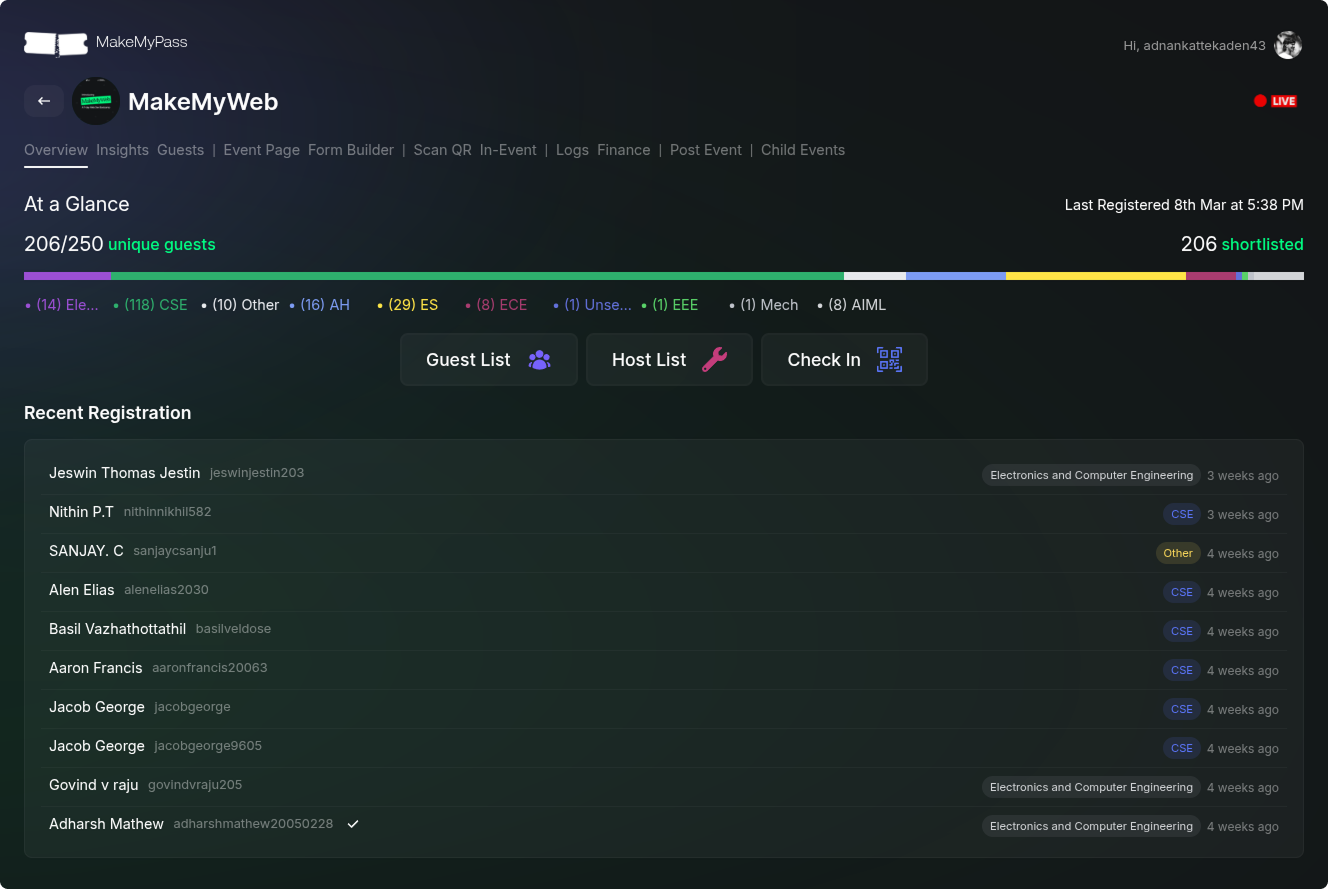Click the MakeMyPass ticket logo
Screen dimensions: 1328x889
56,43
